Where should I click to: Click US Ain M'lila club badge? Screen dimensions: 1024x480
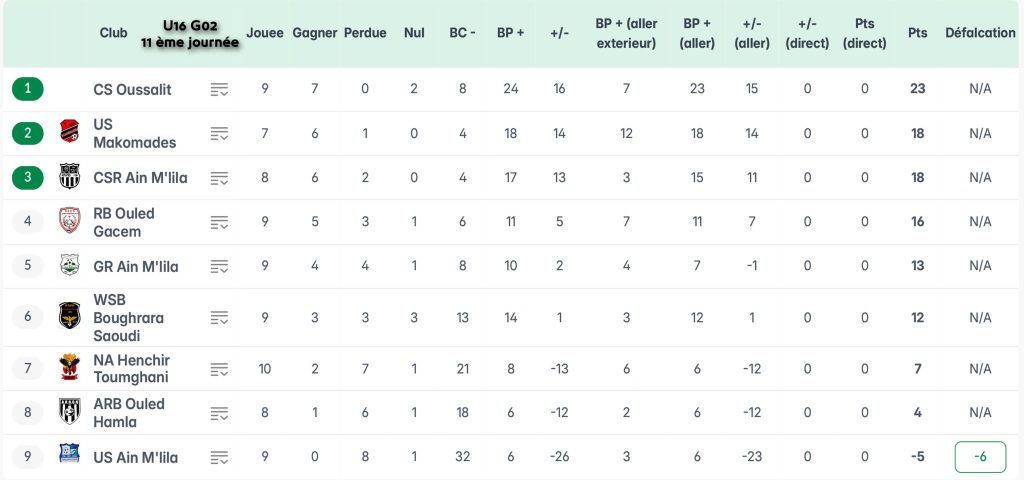point(69,456)
